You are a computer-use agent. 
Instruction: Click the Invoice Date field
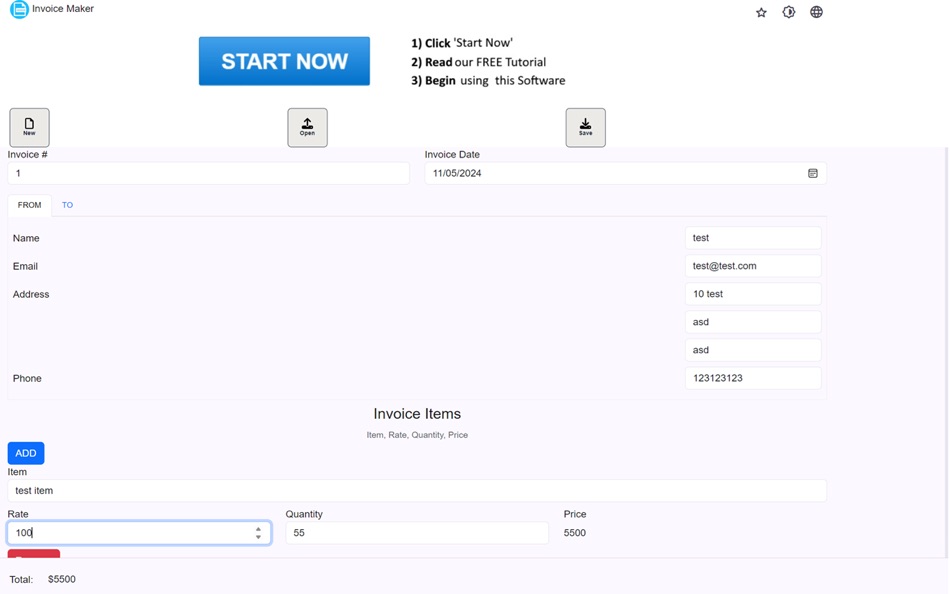(625, 173)
